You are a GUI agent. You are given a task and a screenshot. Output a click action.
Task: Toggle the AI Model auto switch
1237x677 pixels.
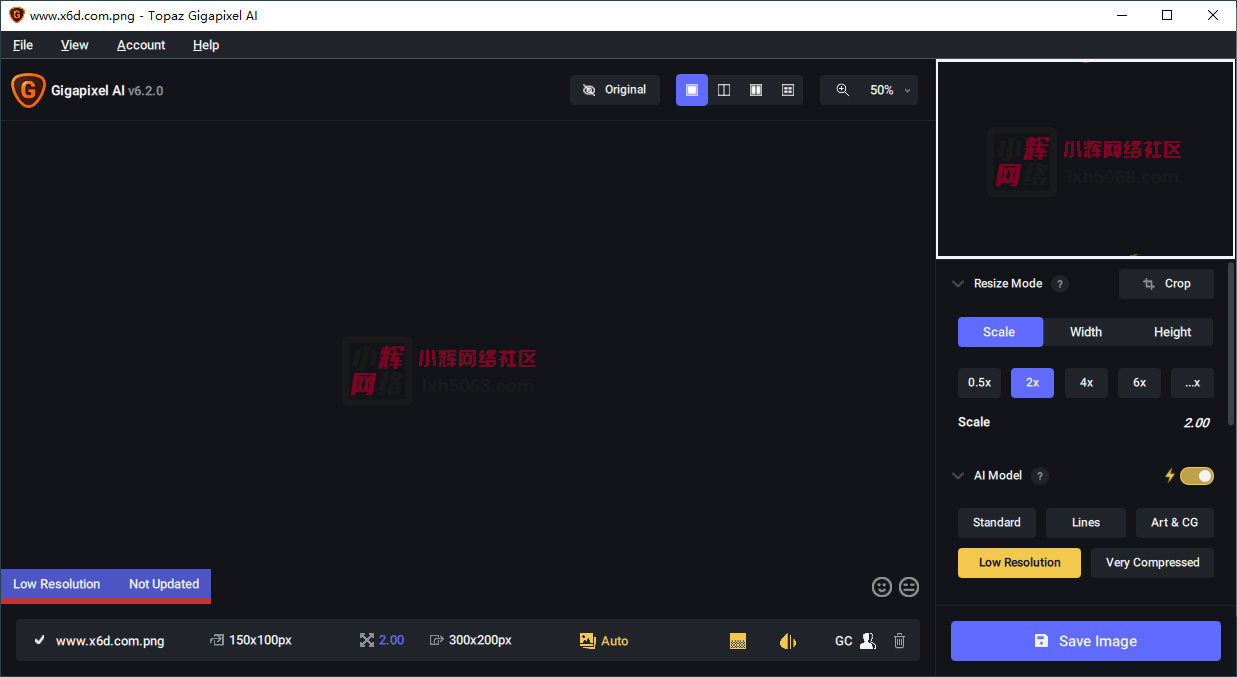[x=1197, y=476]
